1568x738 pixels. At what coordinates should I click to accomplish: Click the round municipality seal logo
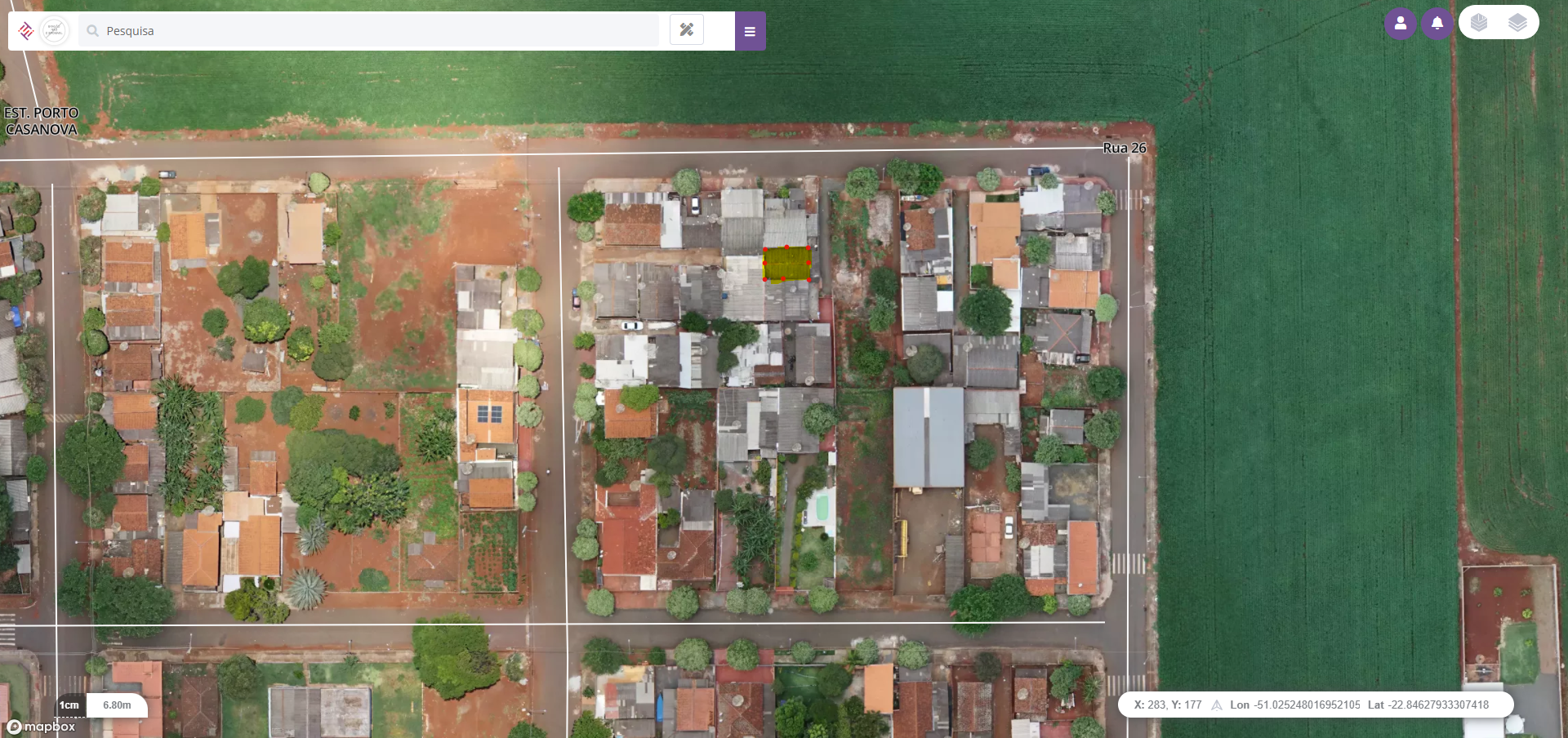click(55, 31)
